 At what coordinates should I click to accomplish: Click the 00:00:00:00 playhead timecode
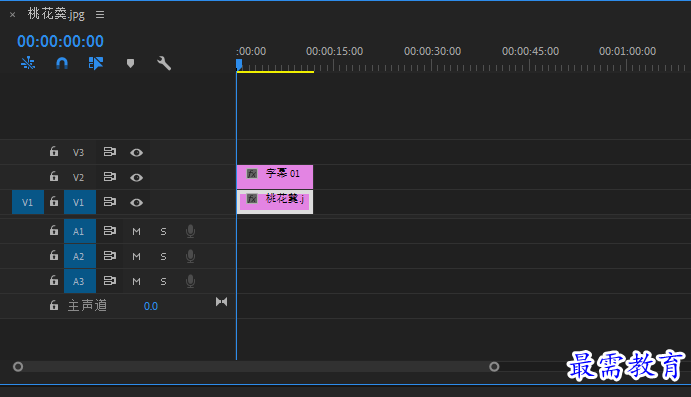click(x=60, y=41)
